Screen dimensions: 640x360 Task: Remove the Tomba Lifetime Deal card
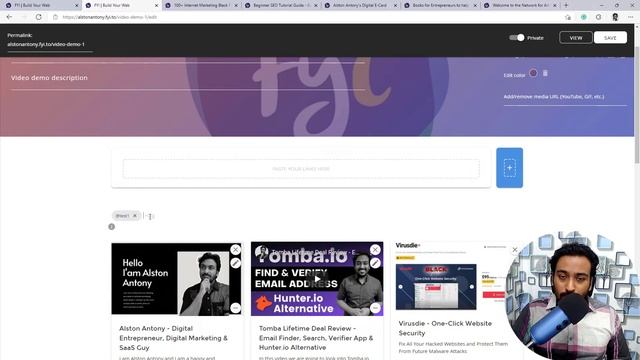[x=375, y=249]
